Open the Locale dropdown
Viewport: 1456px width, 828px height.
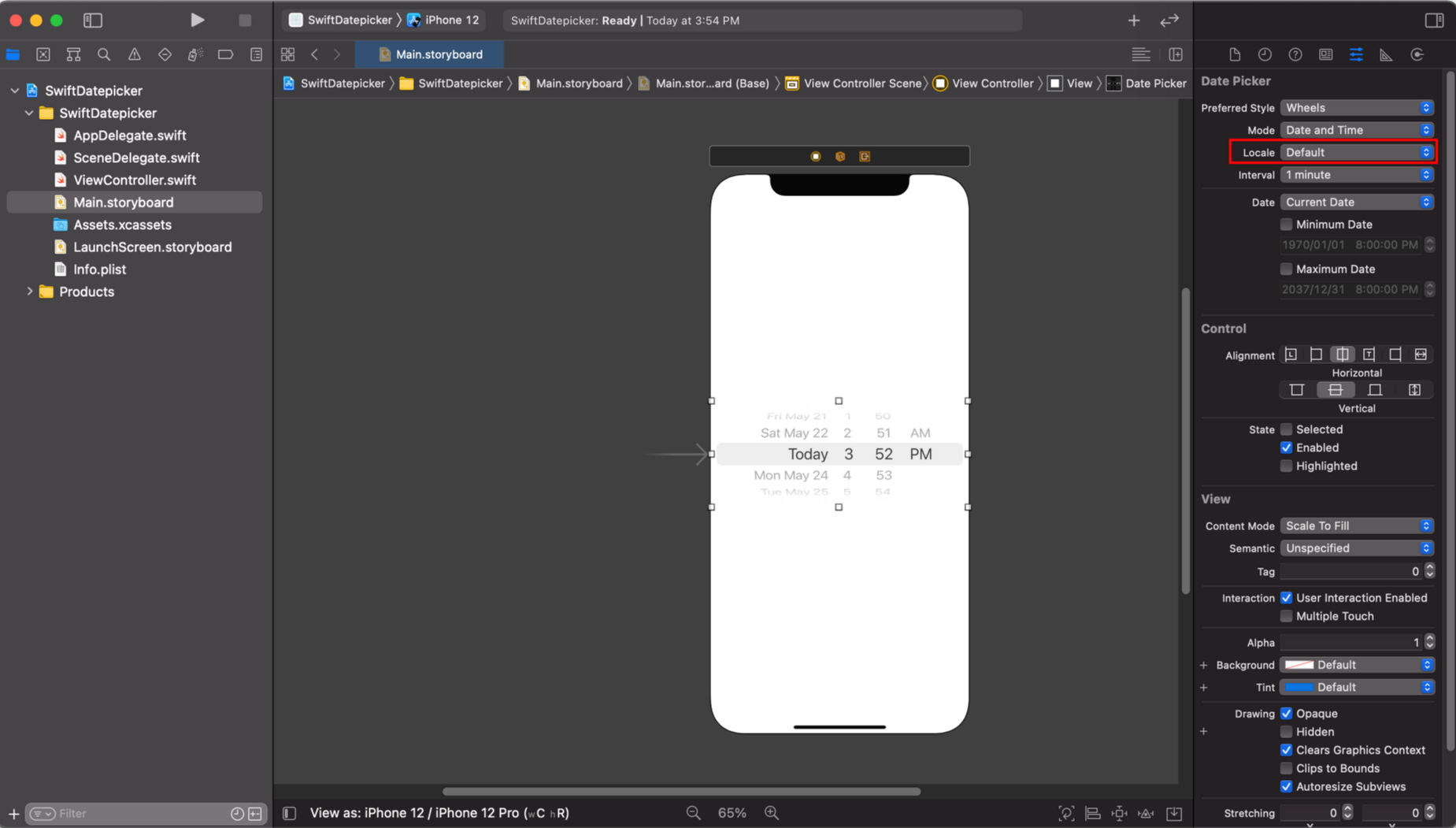tap(1357, 153)
